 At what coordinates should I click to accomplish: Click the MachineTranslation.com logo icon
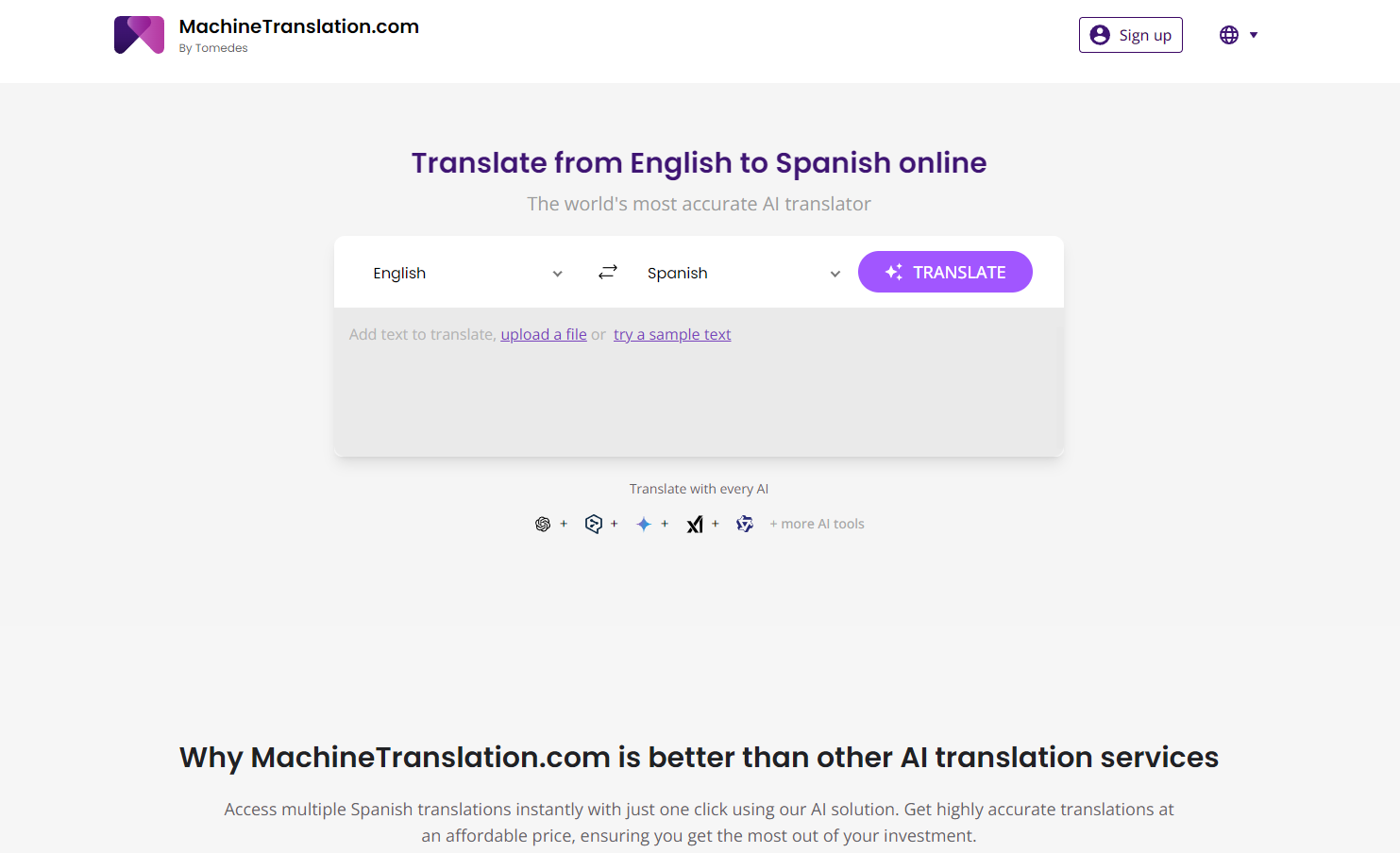point(139,35)
